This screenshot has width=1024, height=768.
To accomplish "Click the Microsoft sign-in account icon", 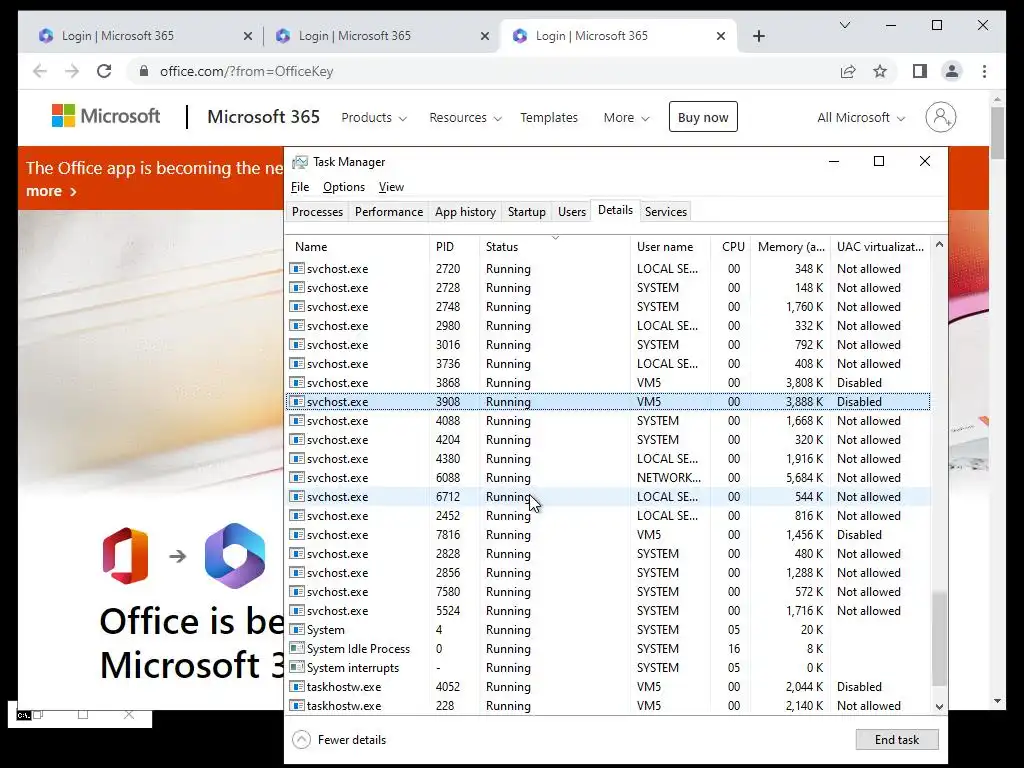I will [x=941, y=117].
